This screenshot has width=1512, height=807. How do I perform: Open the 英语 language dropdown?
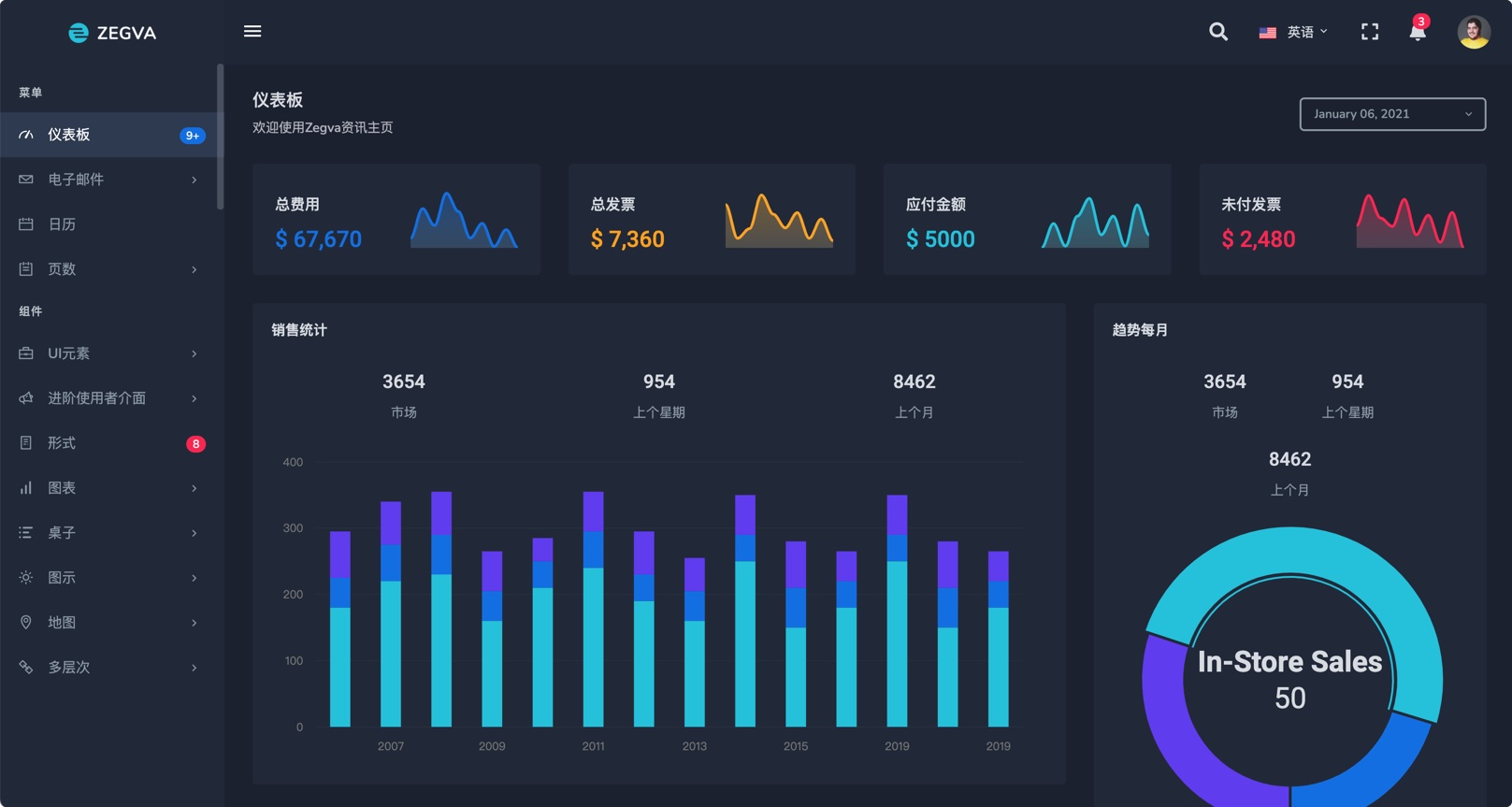[x=1293, y=32]
